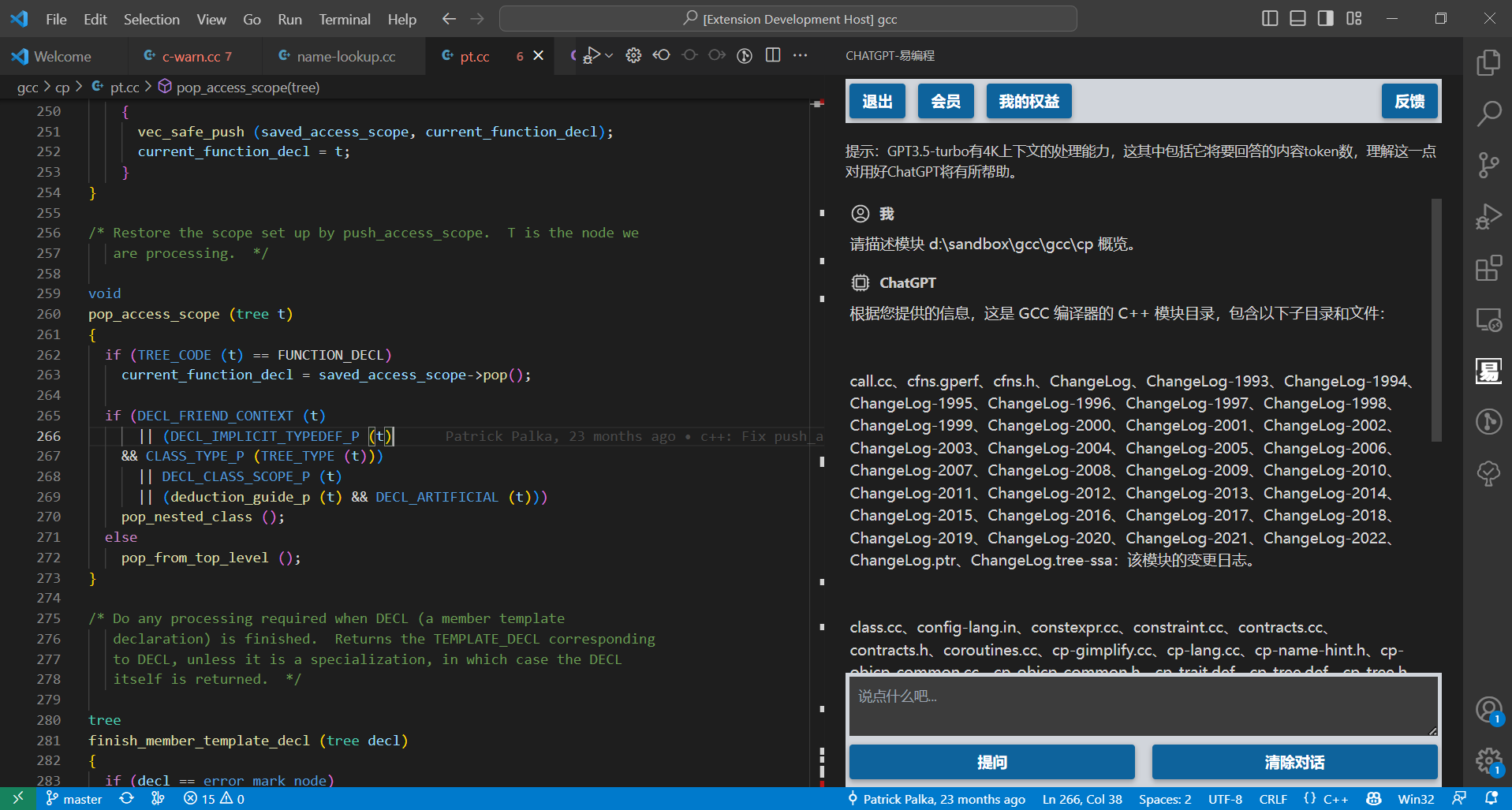Click the Copilot status icon in status bar
The width and height of the screenshot is (1512, 810).
pyautogui.click(x=1373, y=799)
